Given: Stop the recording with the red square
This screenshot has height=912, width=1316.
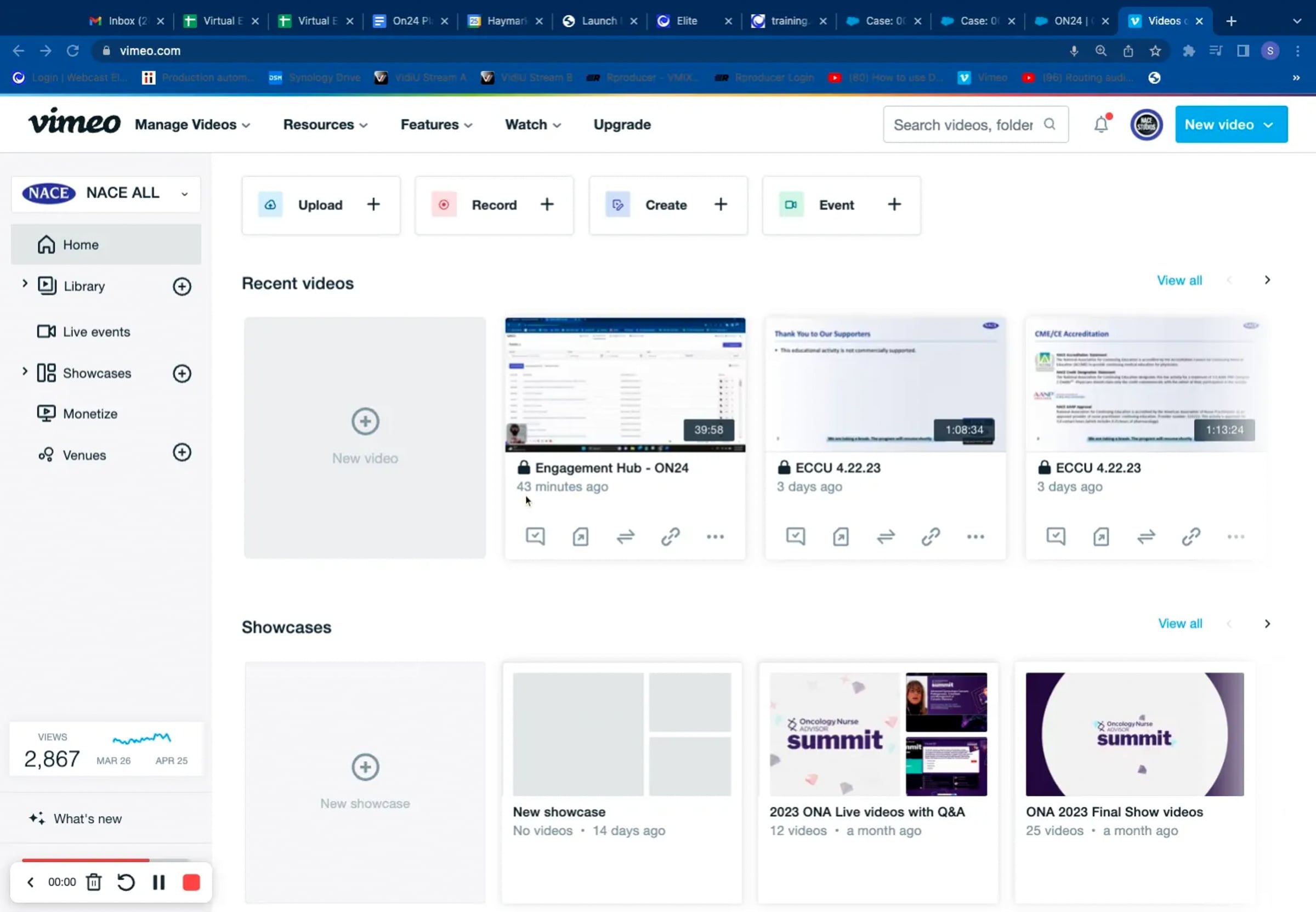Looking at the screenshot, I should 191,882.
